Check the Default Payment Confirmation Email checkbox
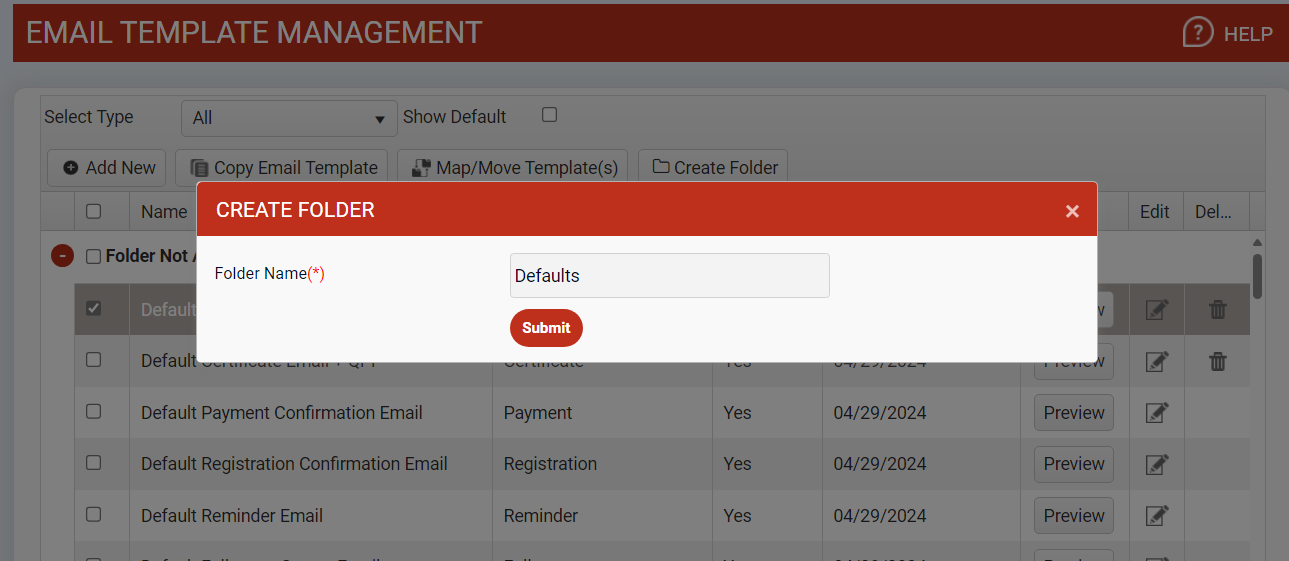Viewport: 1289px width, 561px height. 94,411
